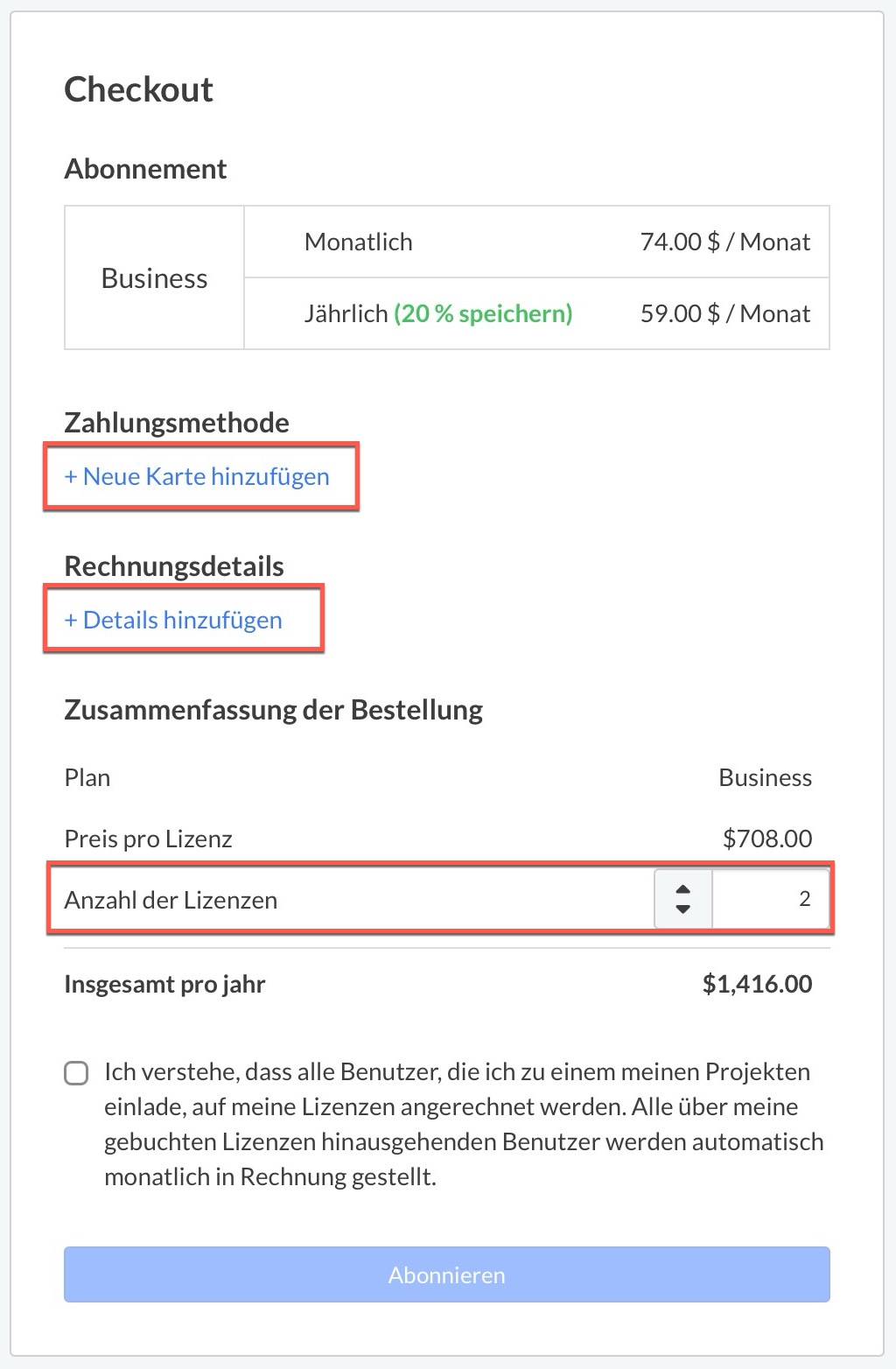This screenshot has width=896, height=1369.
Task: Tick the license terms acknowledgment checkbox
Action: click(x=77, y=1073)
